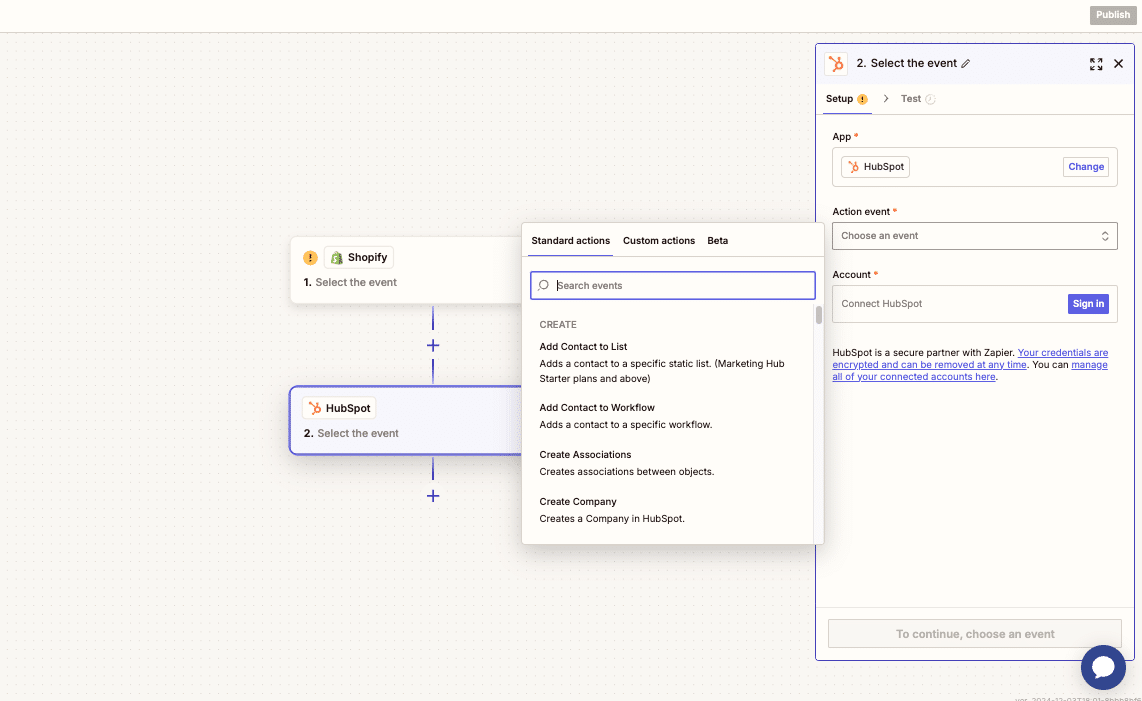Click the Setup tab warning icon
Viewport: 1142px width, 701px height.
tap(862, 99)
